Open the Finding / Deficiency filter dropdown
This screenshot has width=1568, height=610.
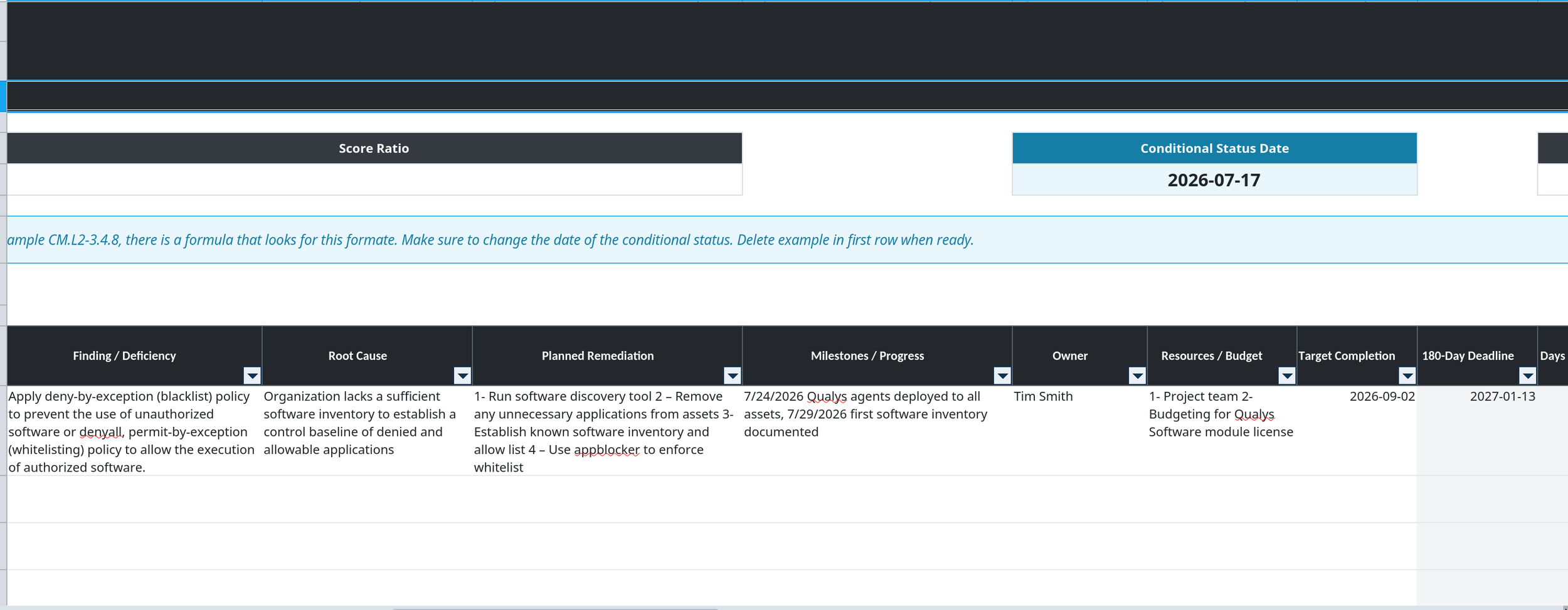pos(252,376)
